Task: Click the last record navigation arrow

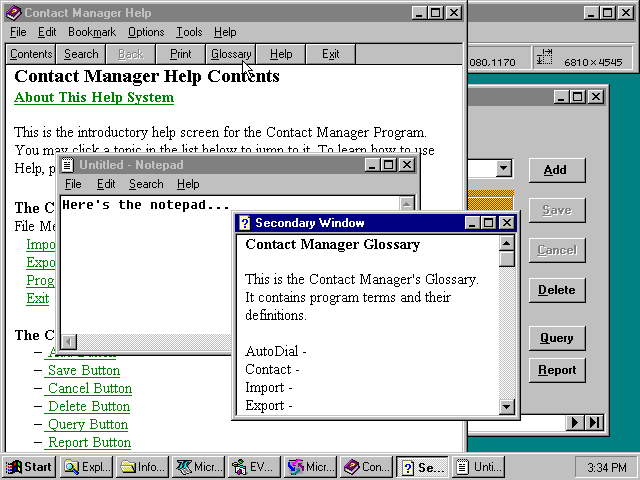Action: (595, 423)
